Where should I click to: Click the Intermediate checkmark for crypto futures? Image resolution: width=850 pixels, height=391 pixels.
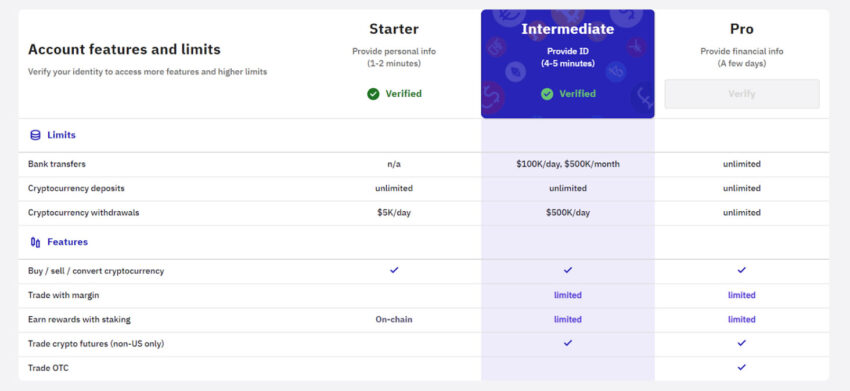click(568, 343)
